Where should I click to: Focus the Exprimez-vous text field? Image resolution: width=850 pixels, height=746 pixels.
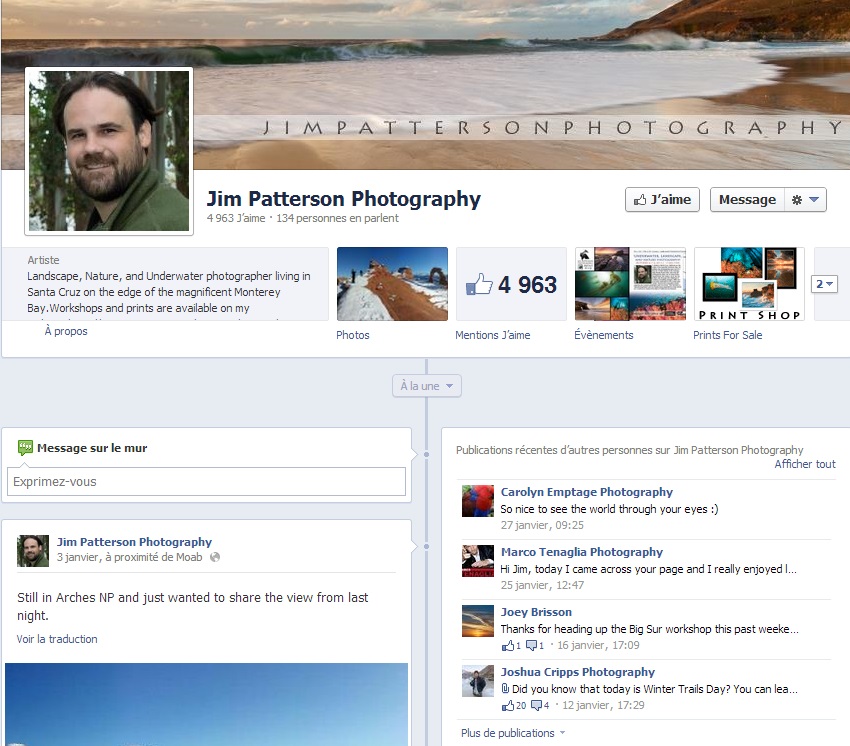click(206, 481)
